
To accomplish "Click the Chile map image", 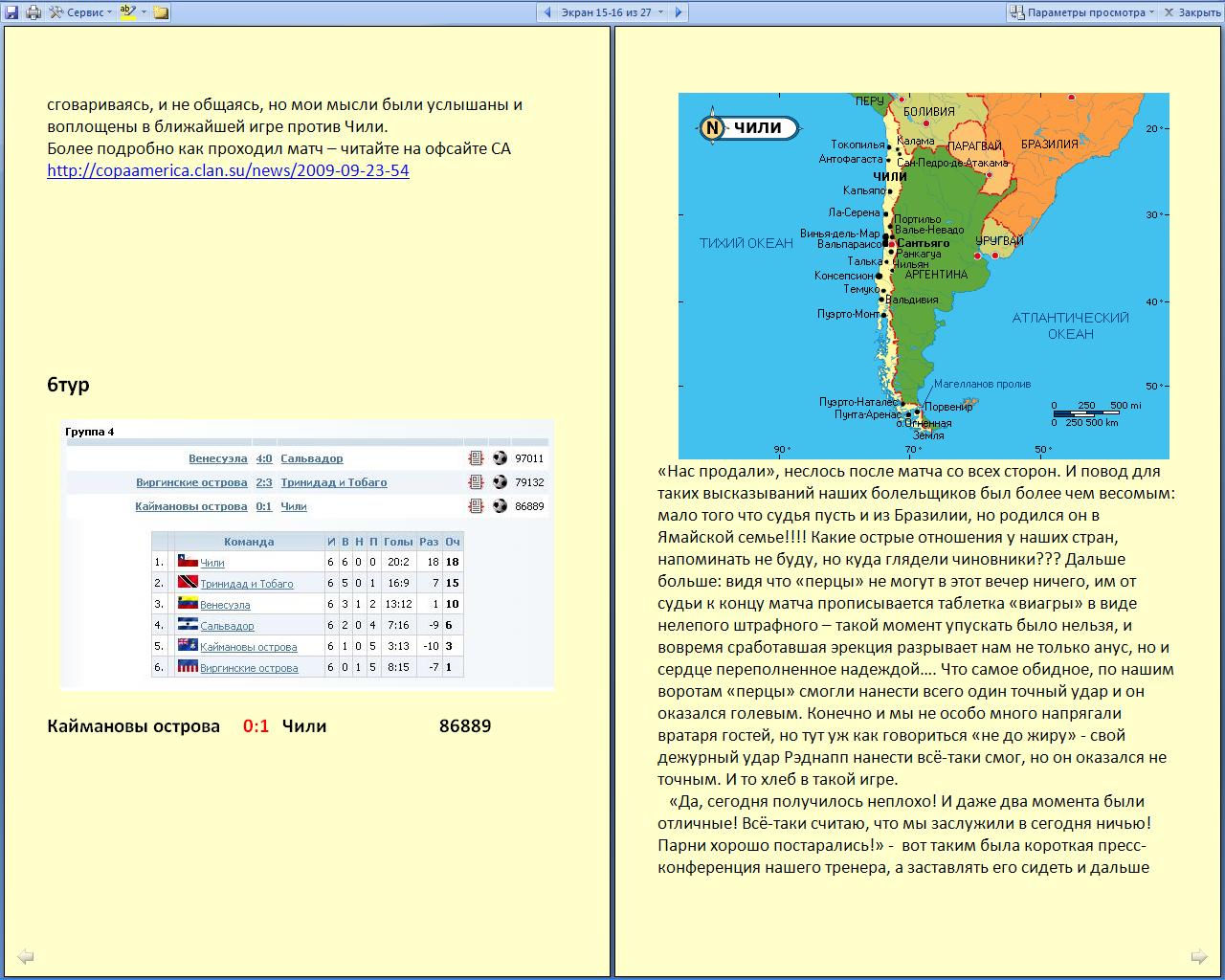I will tap(924, 276).
